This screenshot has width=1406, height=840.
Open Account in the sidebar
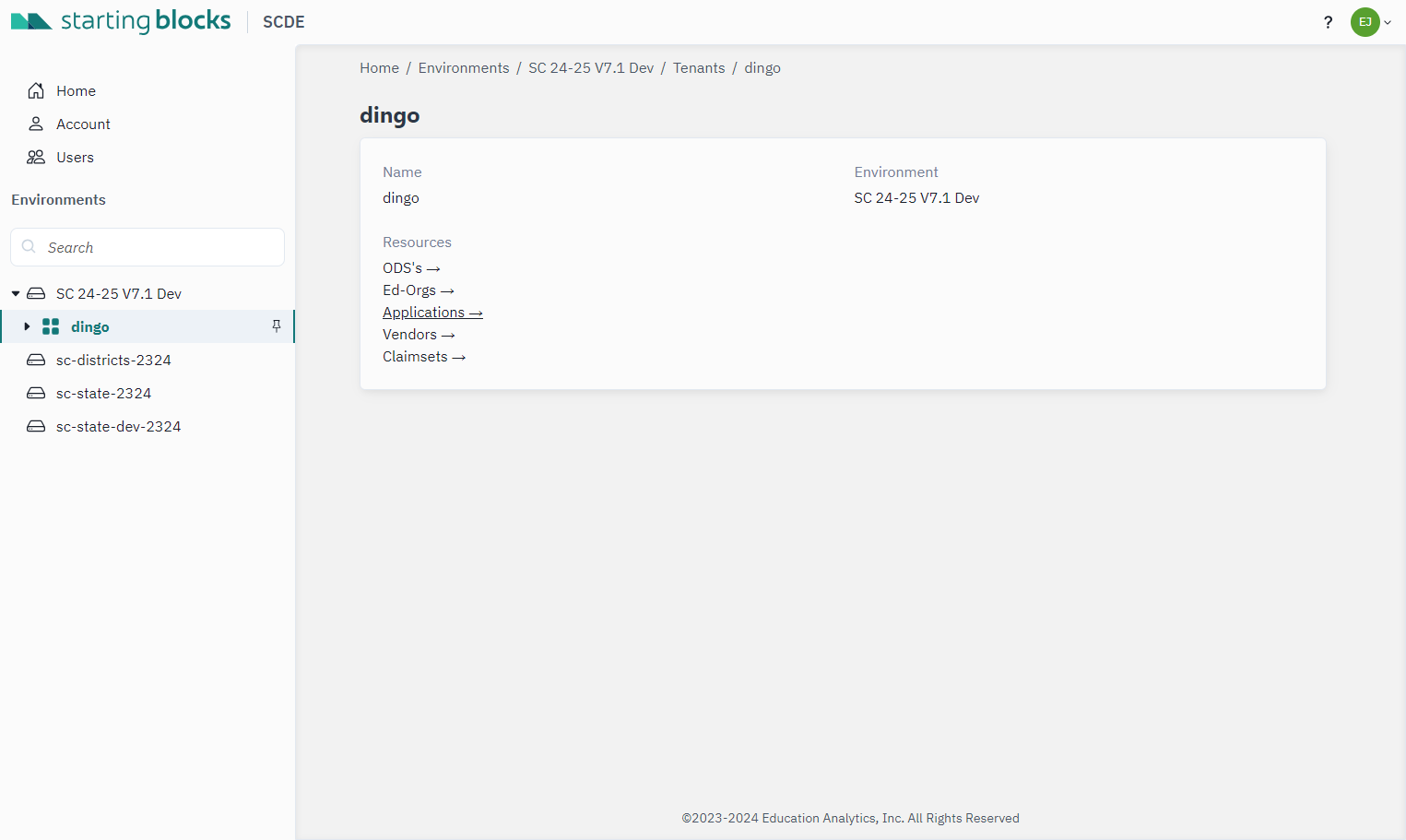coord(83,124)
